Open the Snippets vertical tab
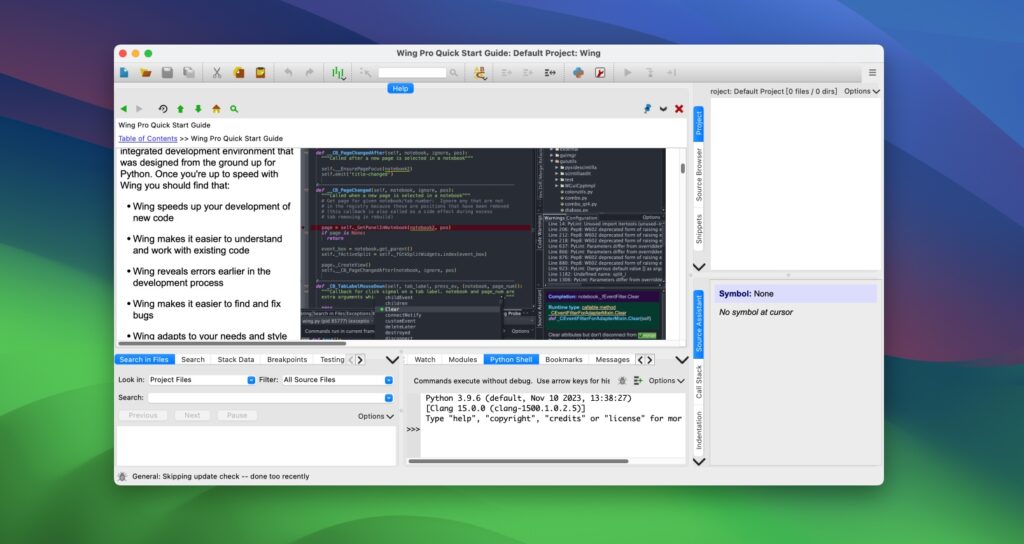 [x=699, y=229]
